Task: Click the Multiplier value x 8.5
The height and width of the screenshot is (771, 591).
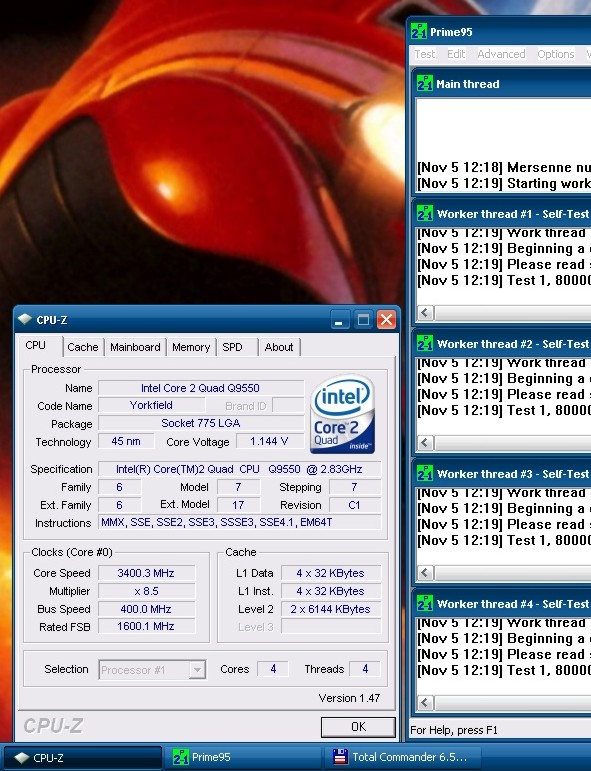Action: point(147,591)
